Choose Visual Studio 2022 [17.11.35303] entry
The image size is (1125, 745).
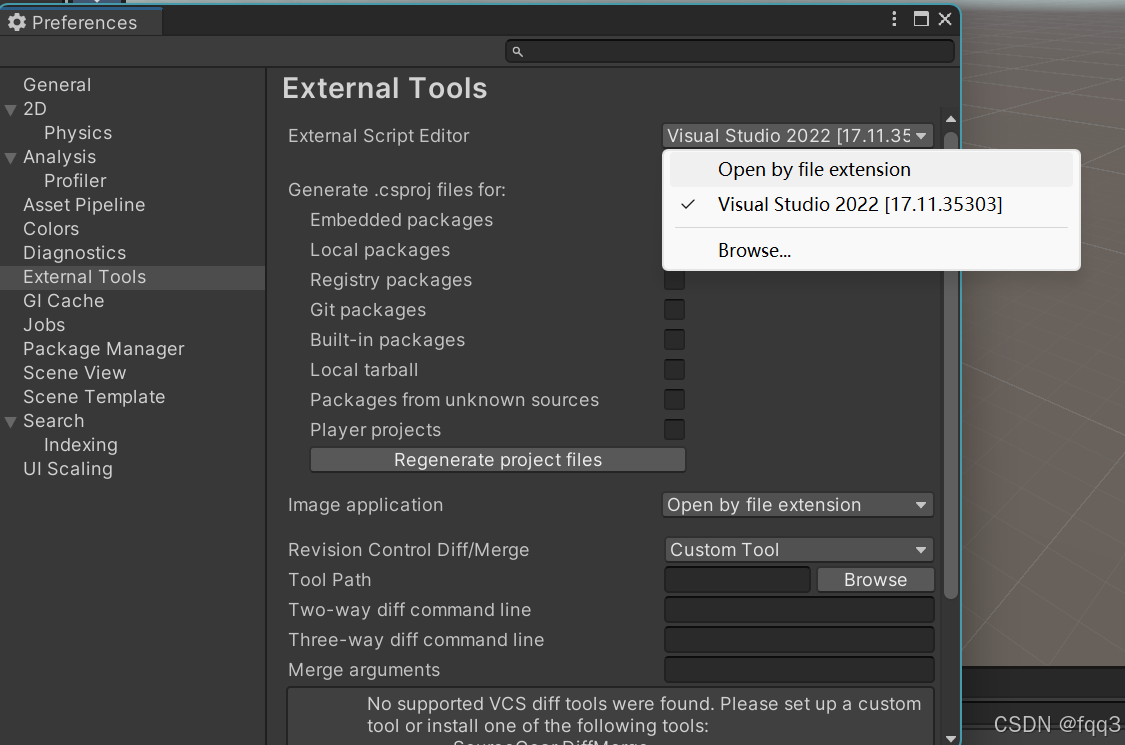point(871,205)
